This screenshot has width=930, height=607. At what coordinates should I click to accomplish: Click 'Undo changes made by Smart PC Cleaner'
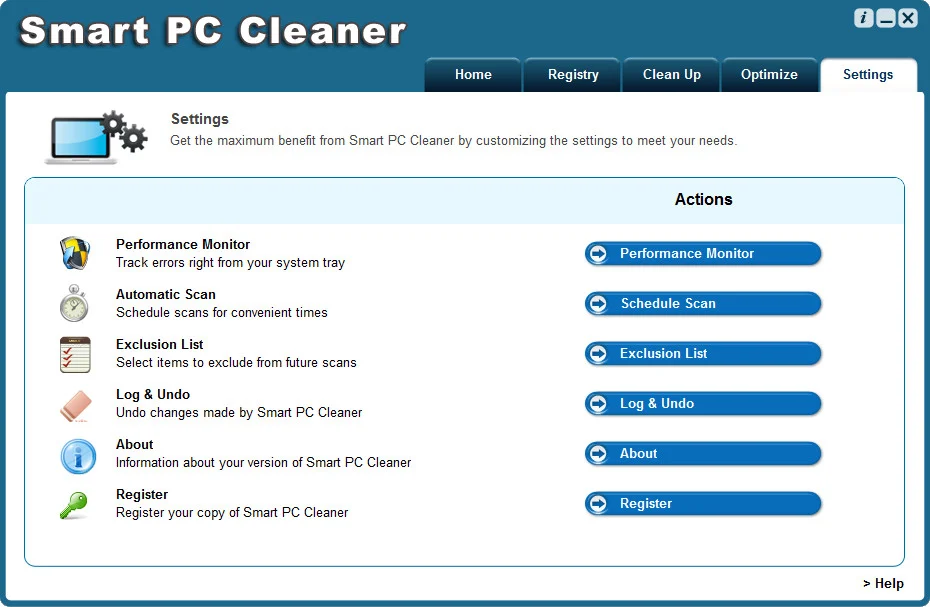pos(239,412)
